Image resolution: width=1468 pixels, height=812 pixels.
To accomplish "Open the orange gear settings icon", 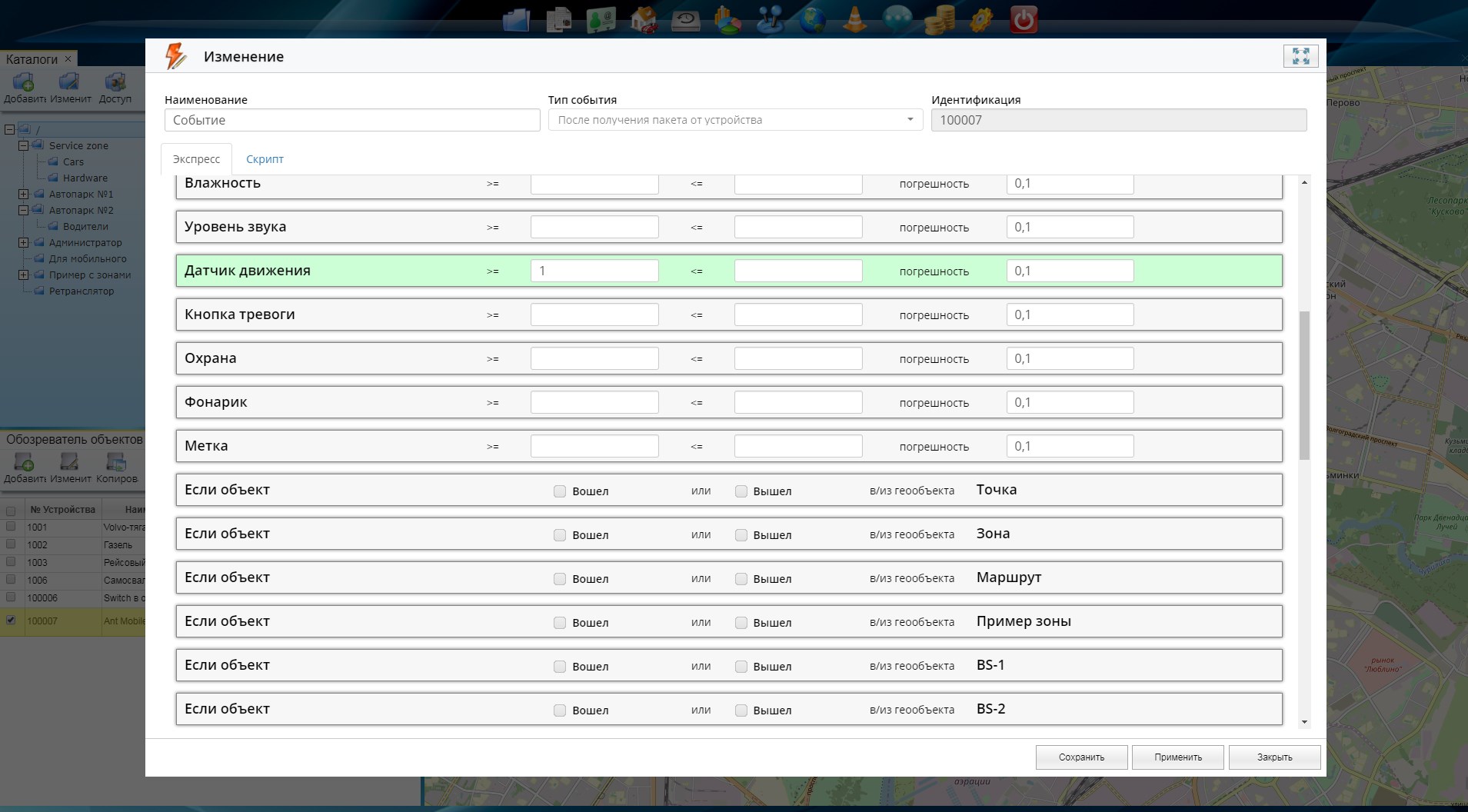I will [x=981, y=19].
